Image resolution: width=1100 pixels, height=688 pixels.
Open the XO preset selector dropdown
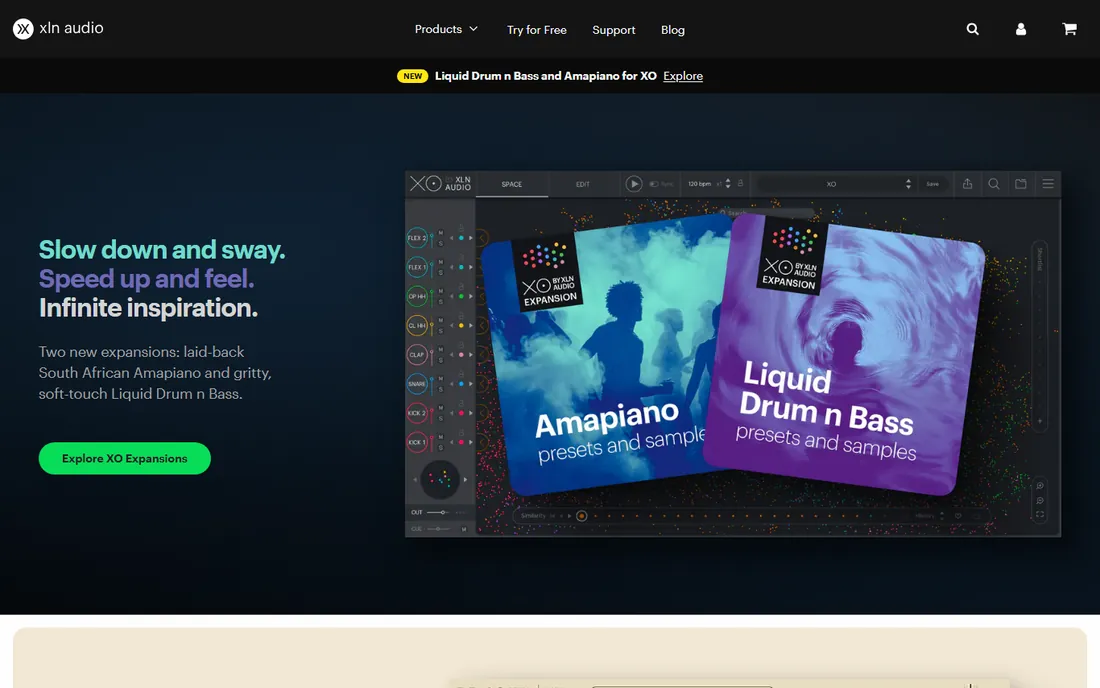click(x=836, y=184)
